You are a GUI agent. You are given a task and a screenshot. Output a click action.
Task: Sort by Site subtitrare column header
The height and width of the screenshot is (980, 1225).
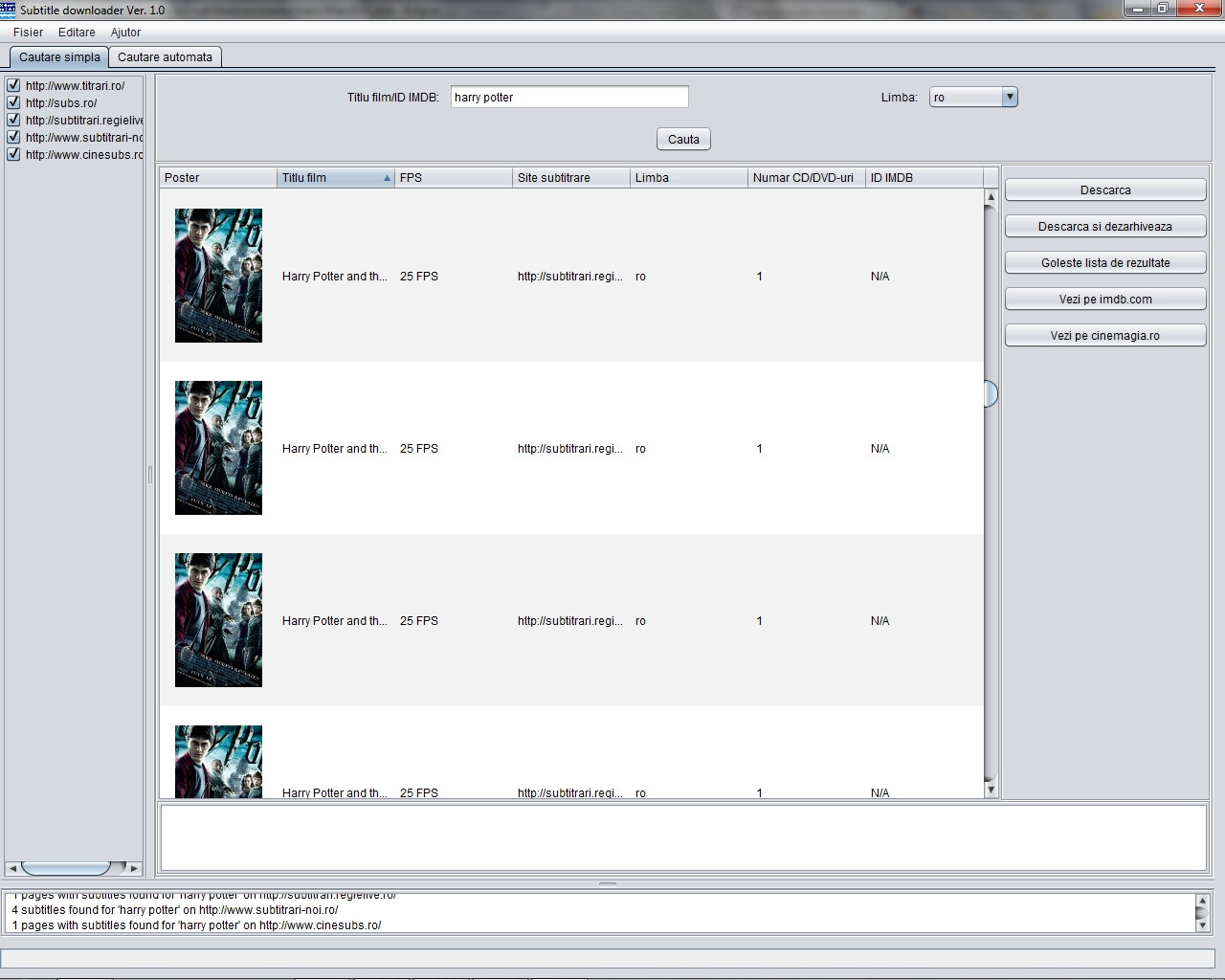[x=571, y=178]
